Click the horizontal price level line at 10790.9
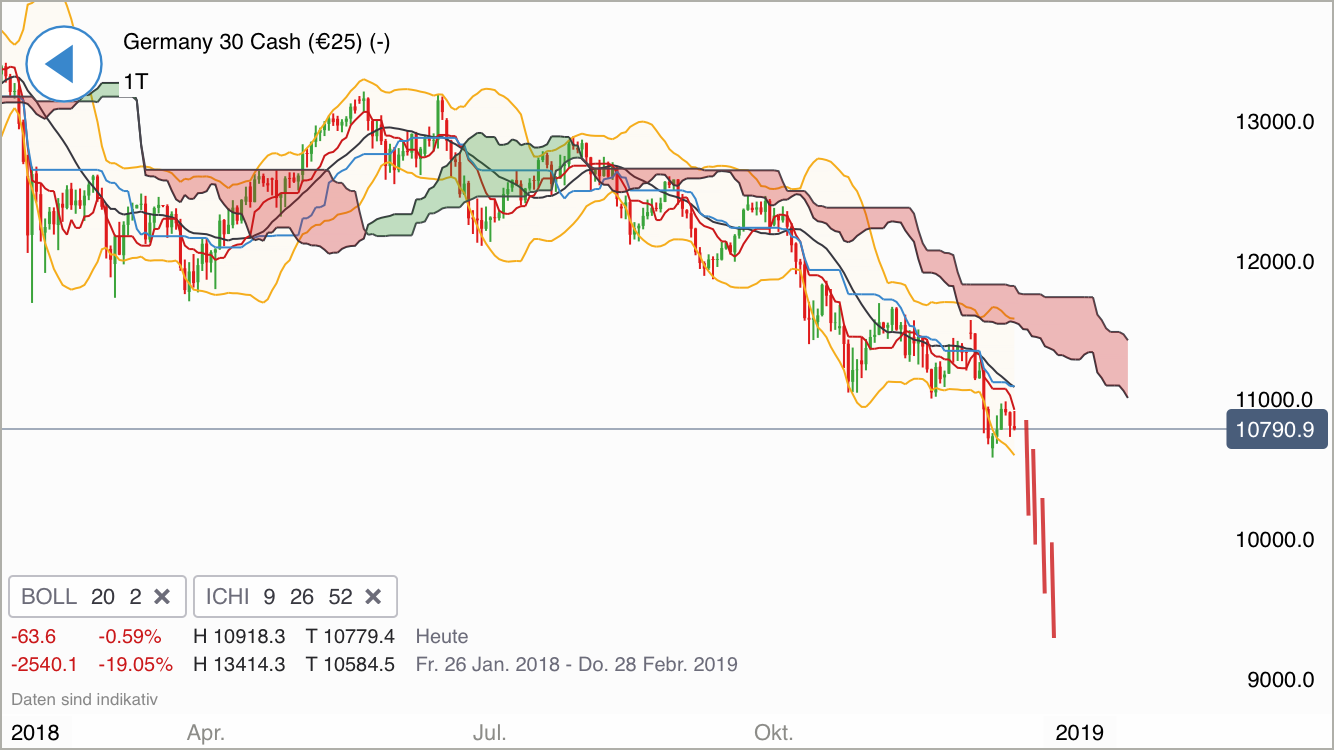1334x750 pixels. click(600, 428)
